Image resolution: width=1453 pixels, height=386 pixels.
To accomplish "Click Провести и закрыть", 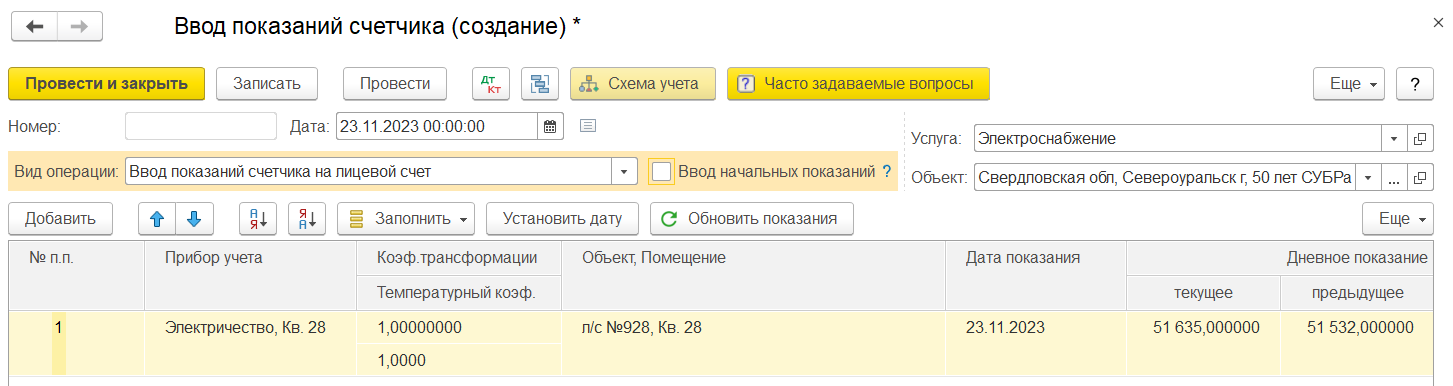I will pyautogui.click(x=107, y=84).
